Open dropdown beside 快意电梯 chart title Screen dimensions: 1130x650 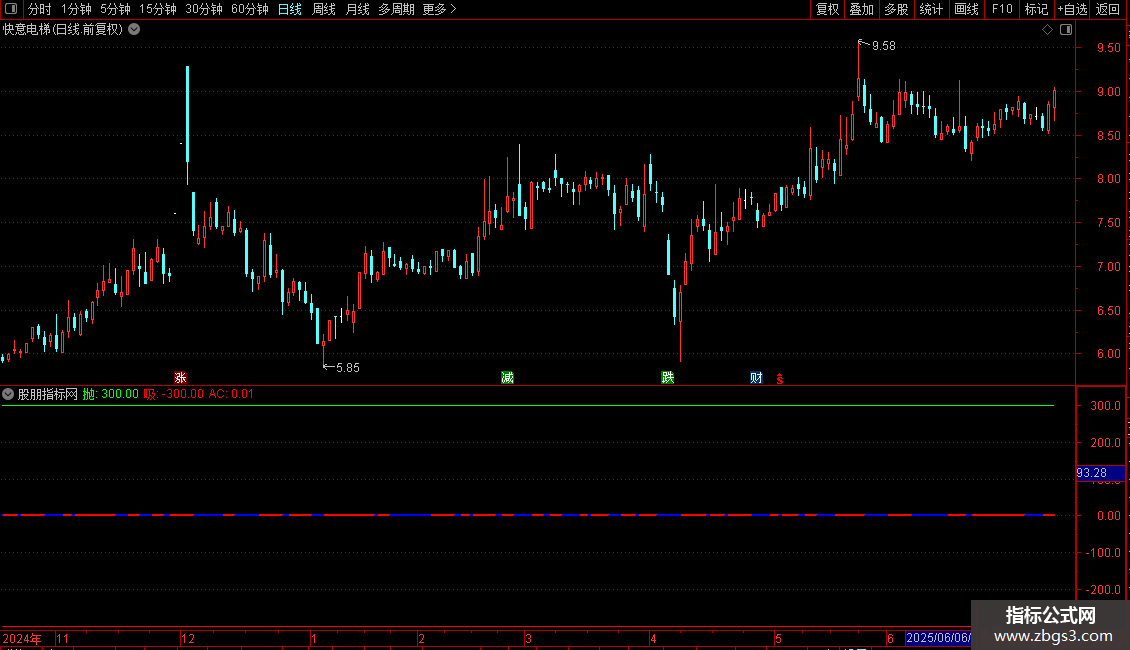coord(134,30)
